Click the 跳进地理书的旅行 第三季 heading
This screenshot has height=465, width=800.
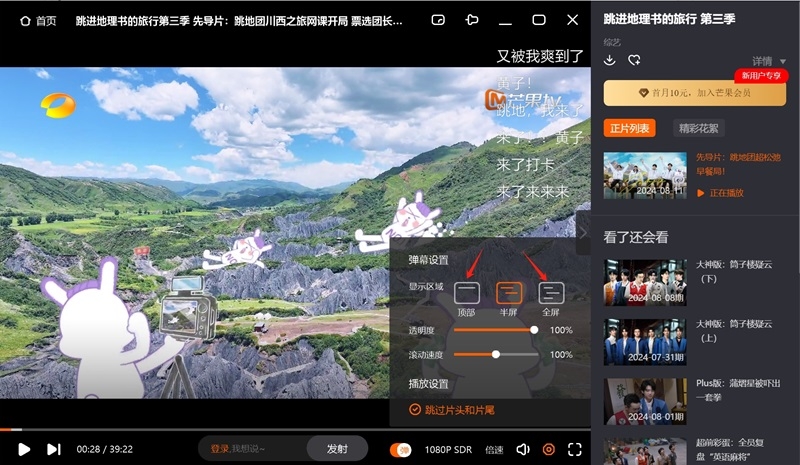click(x=669, y=19)
